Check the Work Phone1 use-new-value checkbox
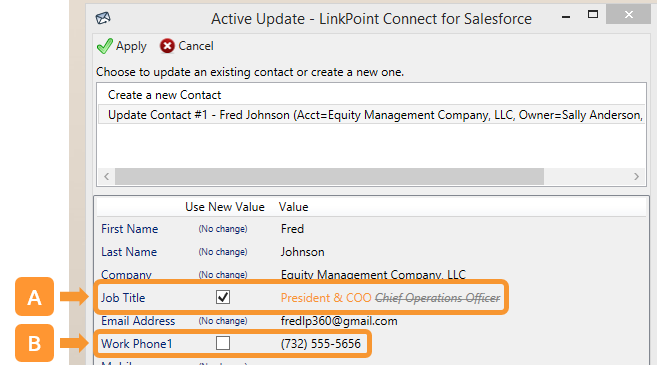The width and height of the screenshot is (657, 365). coord(223,343)
